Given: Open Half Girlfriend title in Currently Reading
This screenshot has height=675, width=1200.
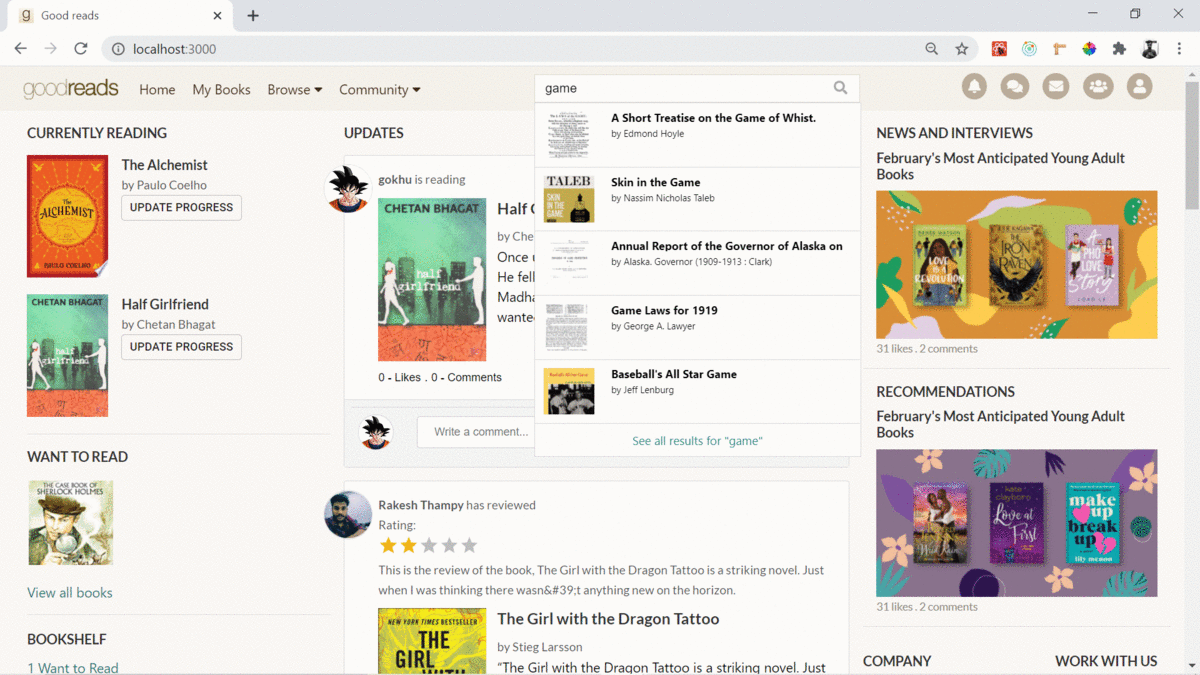Looking at the screenshot, I should pos(165,304).
